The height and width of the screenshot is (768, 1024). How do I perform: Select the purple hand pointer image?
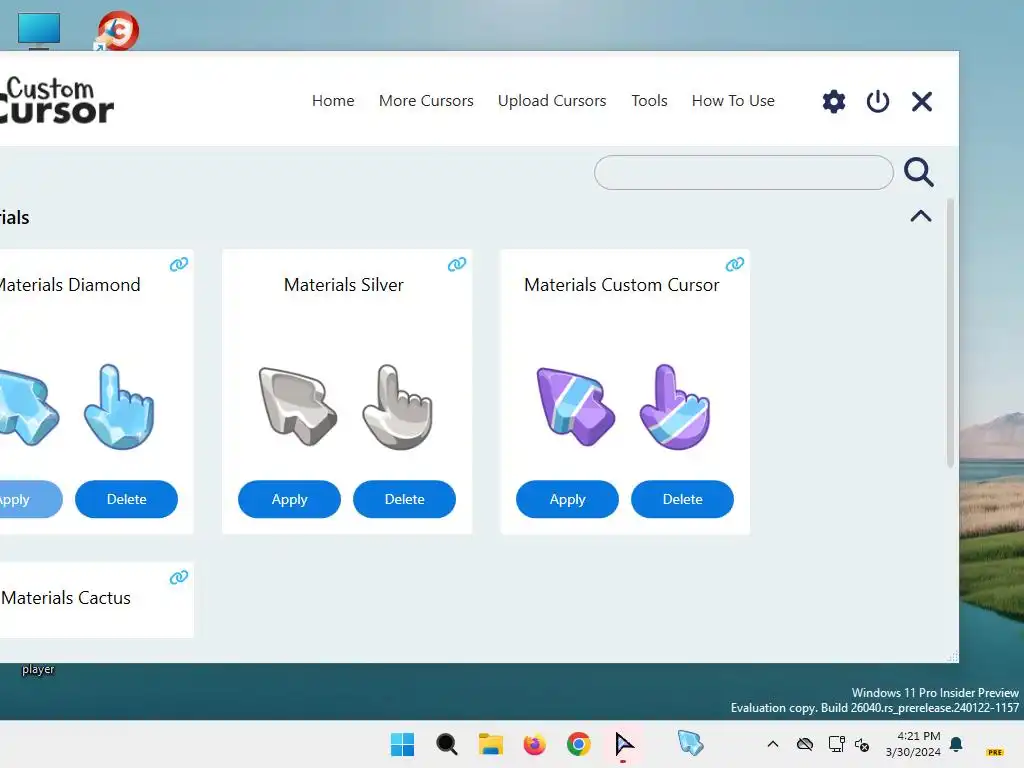[x=675, y=406]
